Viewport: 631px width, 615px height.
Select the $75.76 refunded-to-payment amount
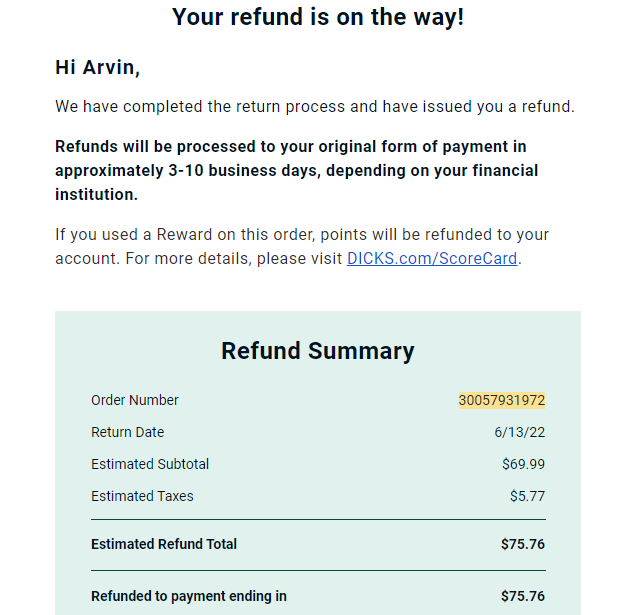523,596
